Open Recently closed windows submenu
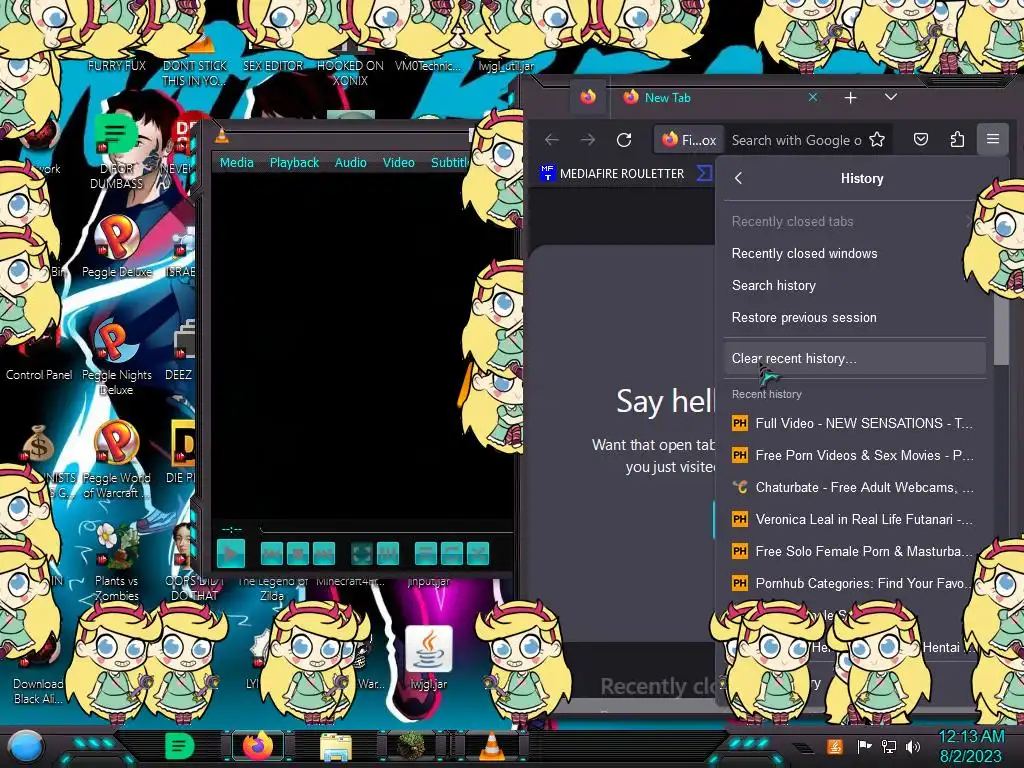This screenshot has height=768, width=1024. point(855,253)
